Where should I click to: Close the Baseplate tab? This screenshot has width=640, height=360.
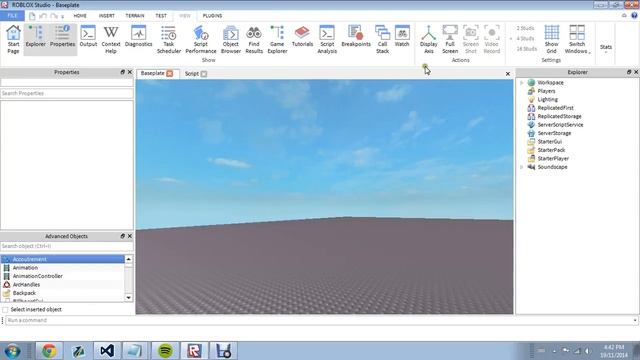click(x=169, y=73)
